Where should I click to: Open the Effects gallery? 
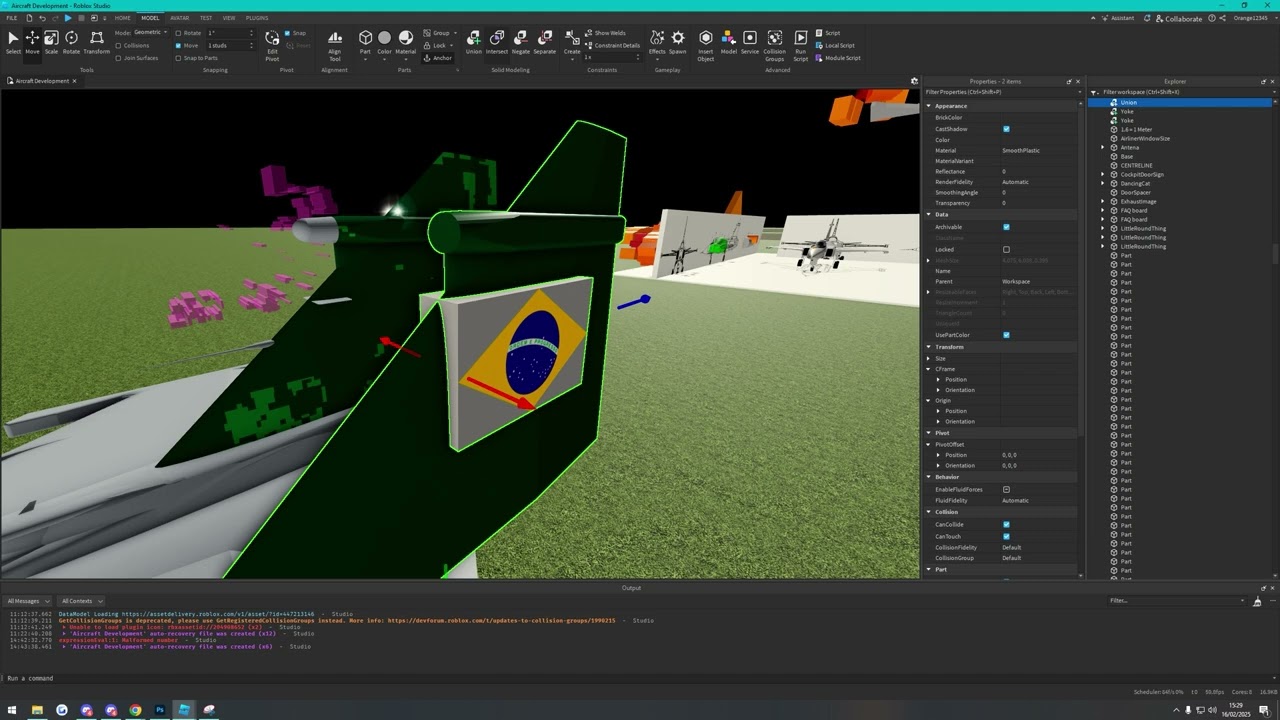(x=657, y=43)
